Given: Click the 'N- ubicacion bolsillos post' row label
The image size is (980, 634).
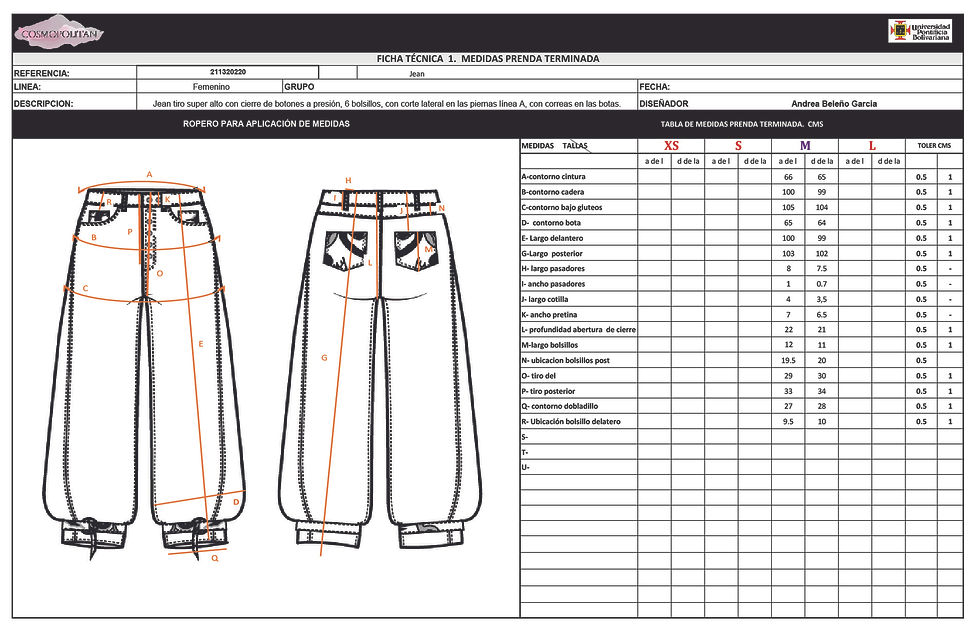Looking at the screenshot, I should coord(566,361).
